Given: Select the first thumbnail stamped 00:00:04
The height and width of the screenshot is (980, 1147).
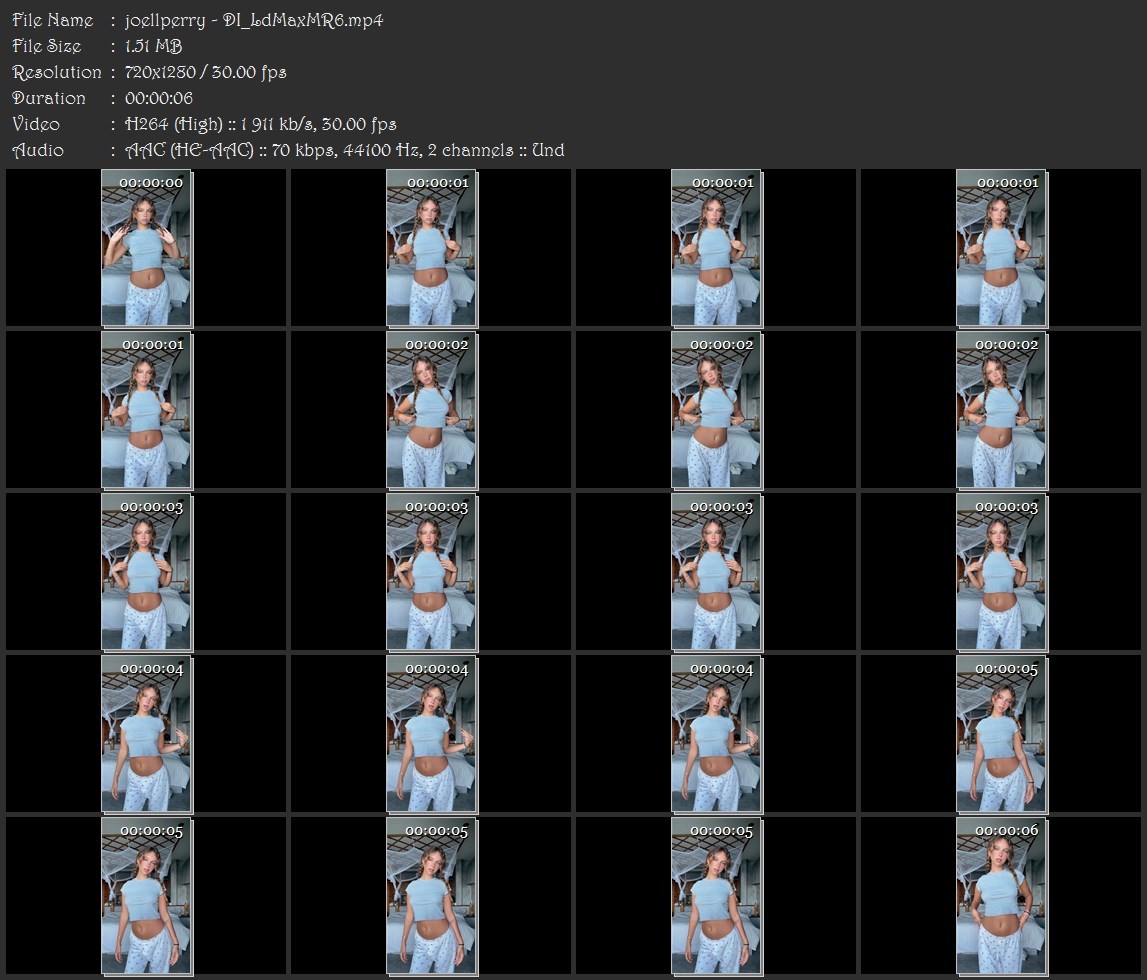Looking at the screenshot, I should point(146,734).
